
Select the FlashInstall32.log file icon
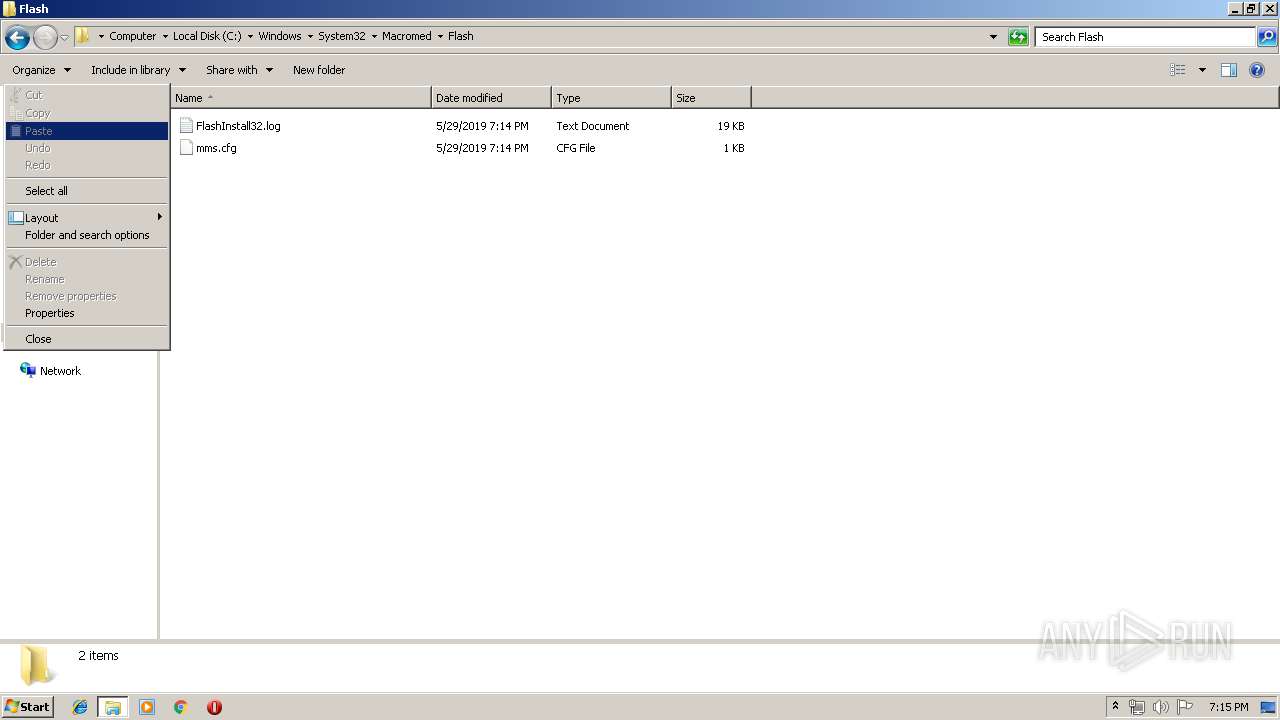click(x=186, y=126)
